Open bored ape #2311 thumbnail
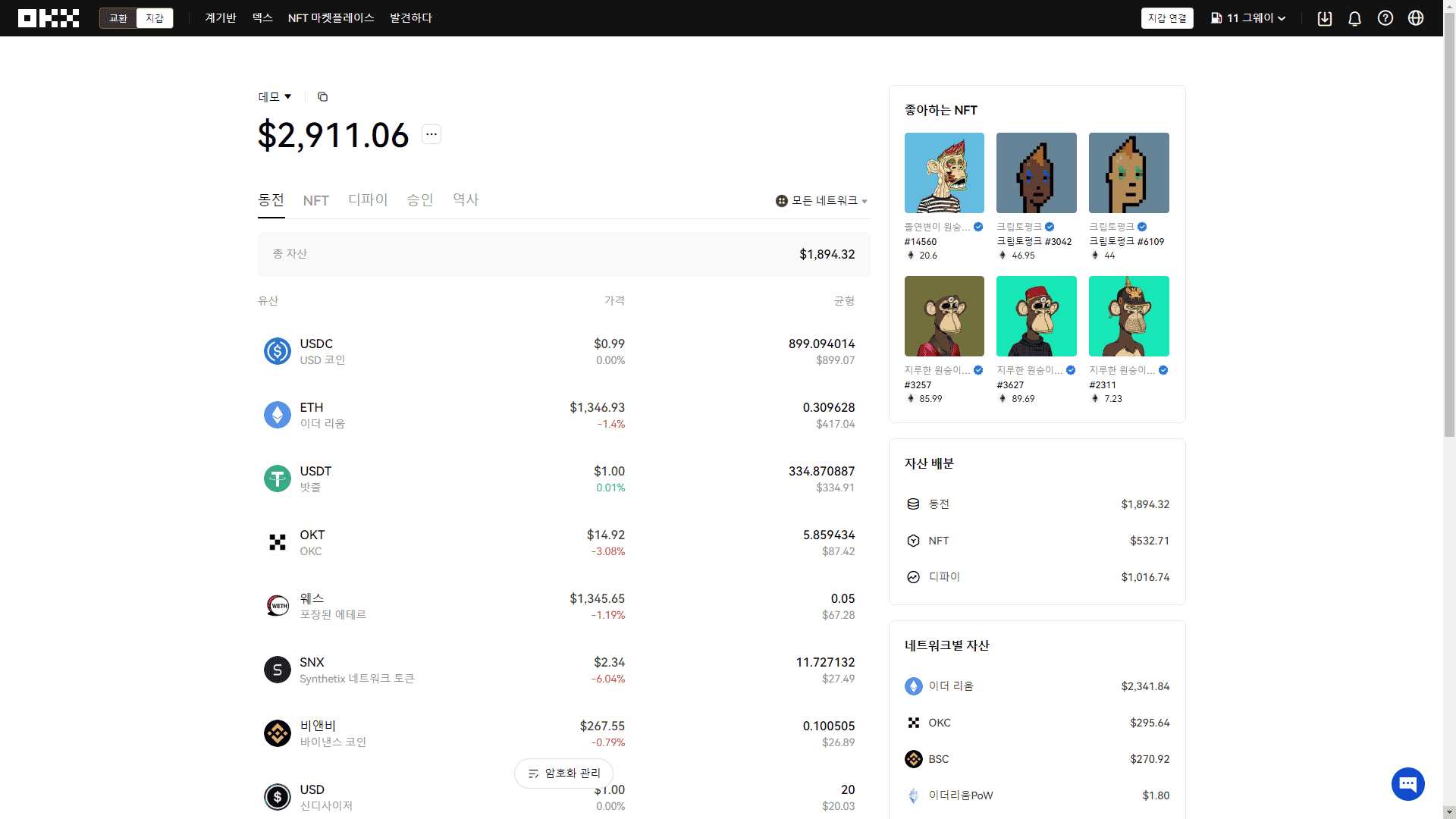 click(x=1129, y=316)
